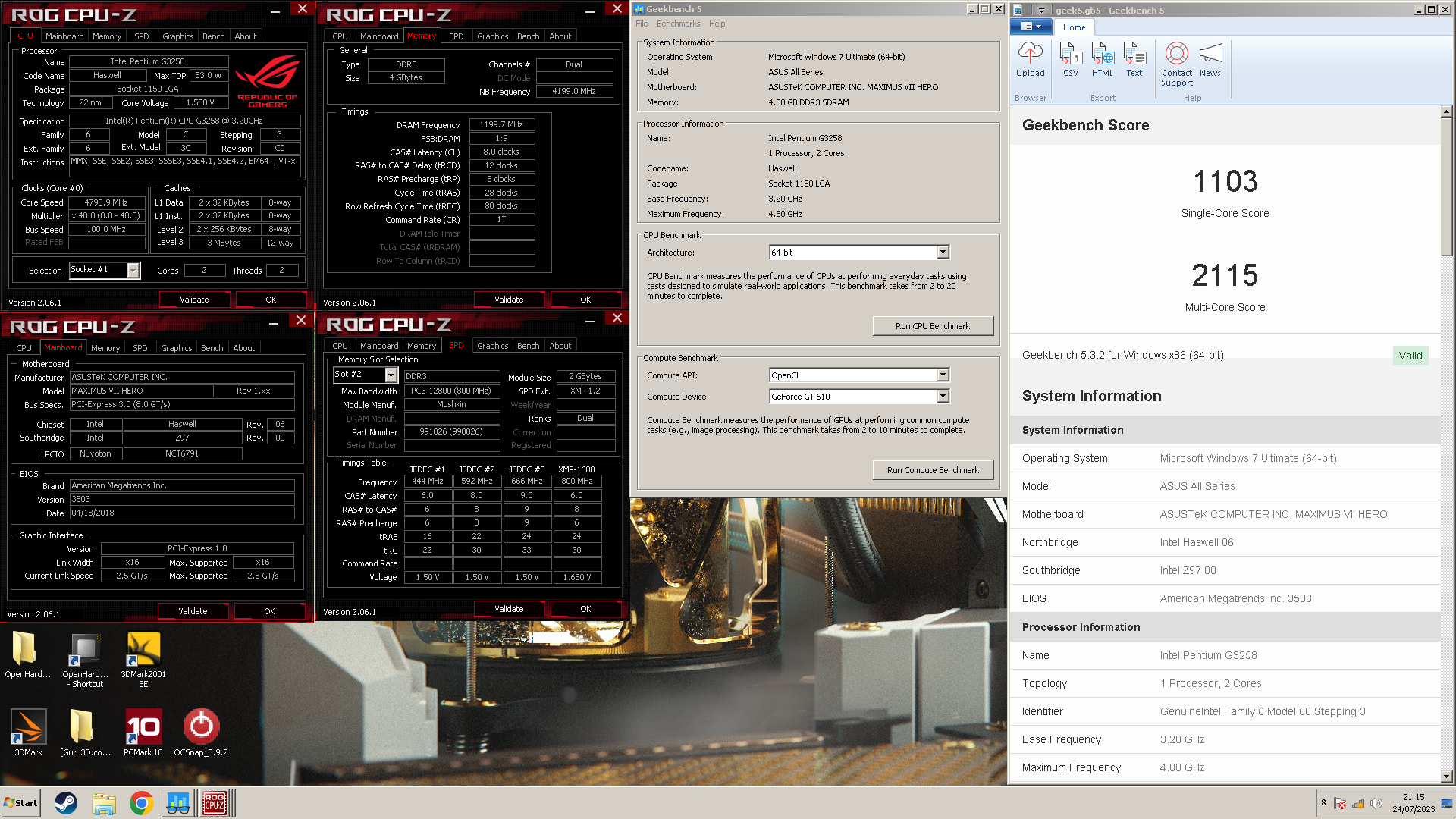This screenshot has height=819, width=1456.
Task: Click the ROG CPU-Z taskbar icon
Action: point(215,803)
